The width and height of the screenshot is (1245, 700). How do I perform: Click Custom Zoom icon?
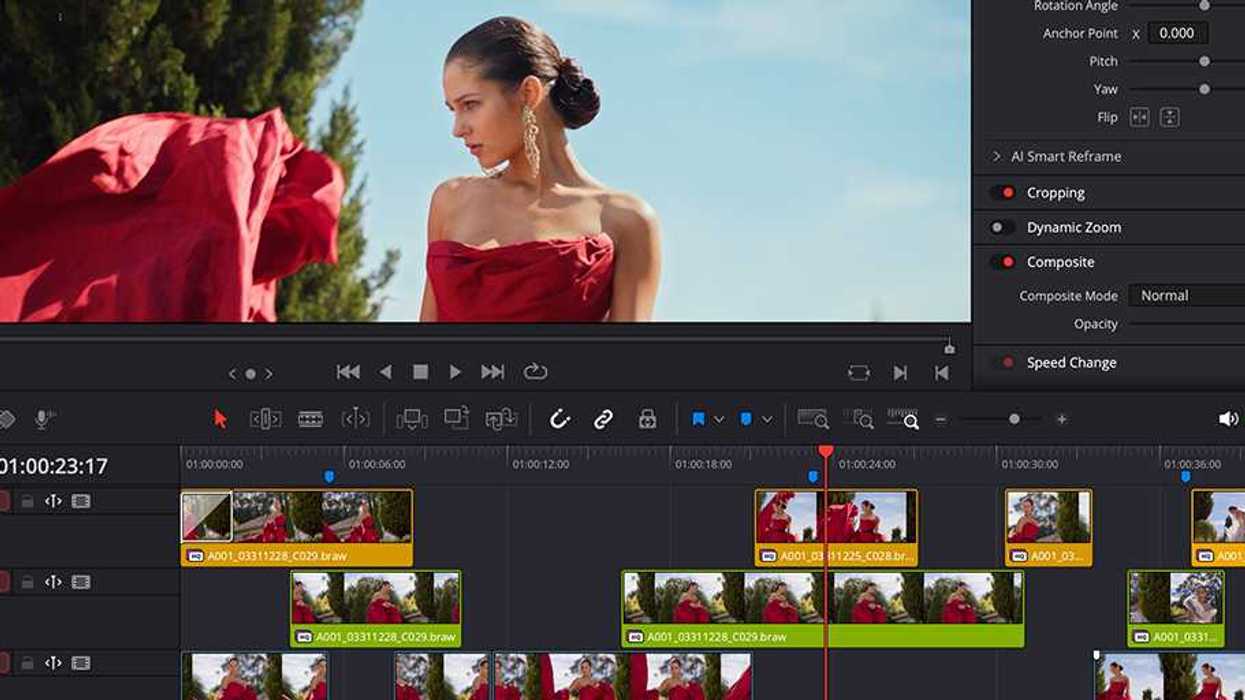tap(903, 419)
